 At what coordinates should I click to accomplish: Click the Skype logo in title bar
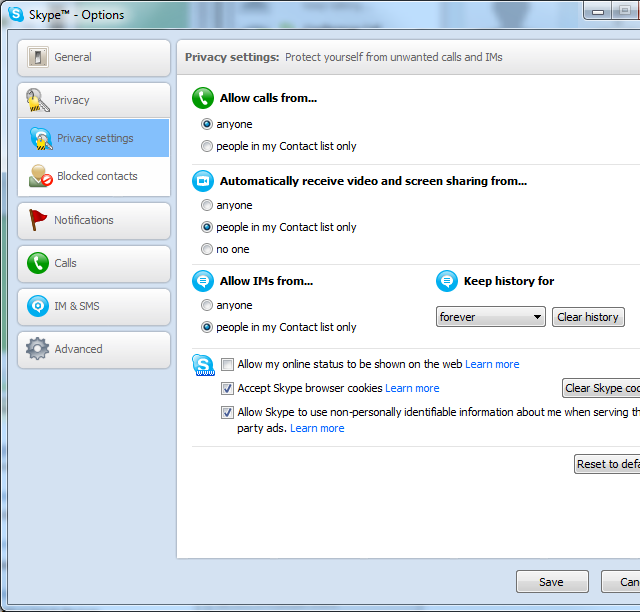(x=16, y=14)
